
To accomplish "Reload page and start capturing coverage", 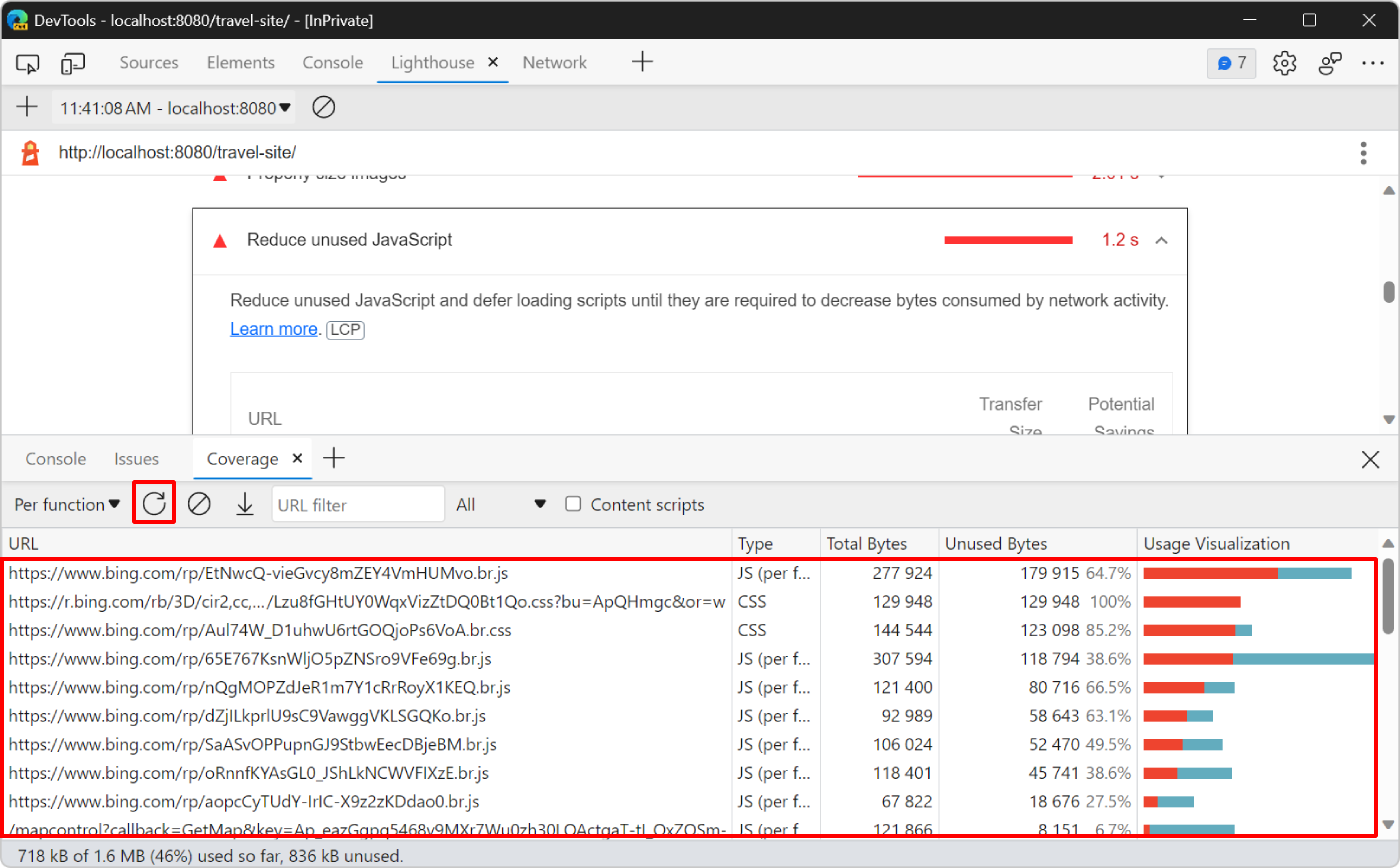I will click(153, 504).
